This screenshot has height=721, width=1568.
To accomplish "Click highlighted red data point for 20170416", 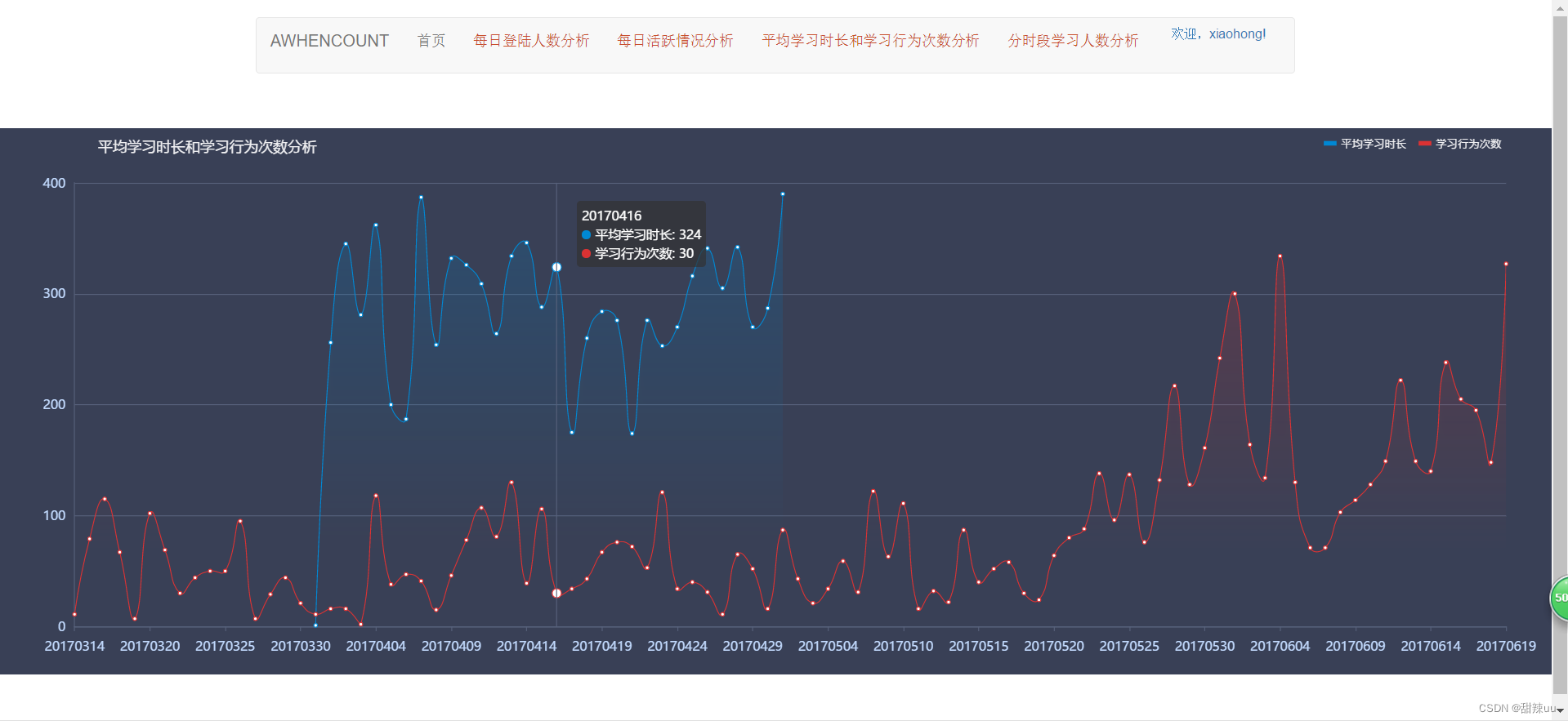I will coord(556,593).
